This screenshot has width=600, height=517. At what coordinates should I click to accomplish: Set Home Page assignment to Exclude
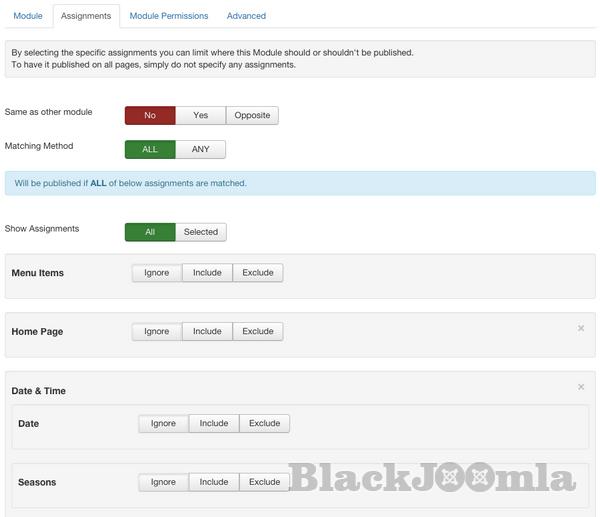pyautogui.click(x=258, y=331)
